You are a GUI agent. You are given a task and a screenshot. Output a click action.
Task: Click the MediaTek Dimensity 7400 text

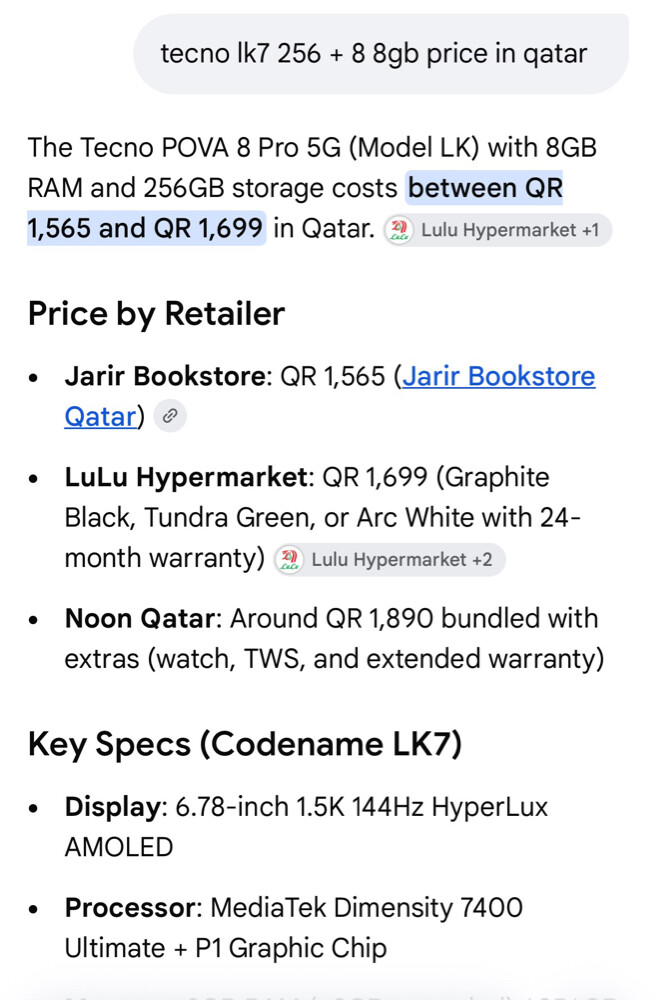point(367,908)
